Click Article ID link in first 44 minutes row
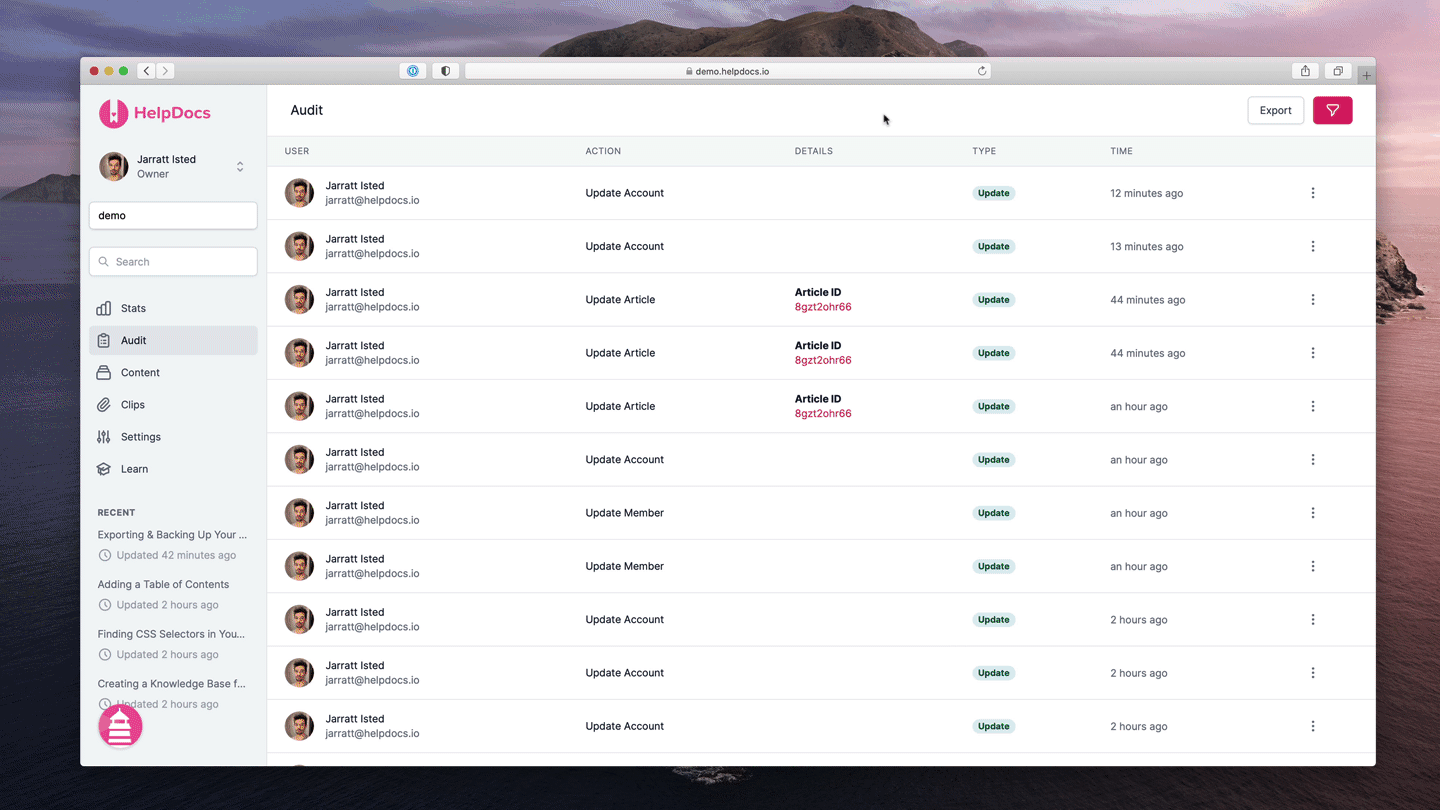The image size is (1440, 810). (x=823, y=307)
